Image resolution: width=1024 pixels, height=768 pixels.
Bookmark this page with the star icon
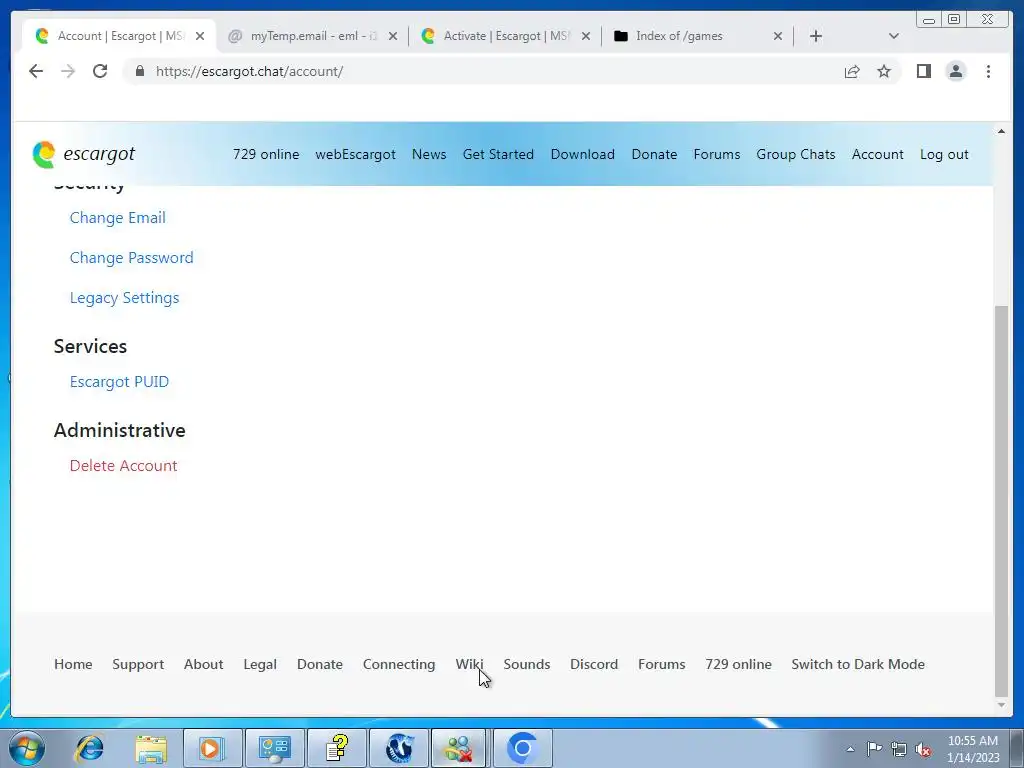[x=884, y=71]
